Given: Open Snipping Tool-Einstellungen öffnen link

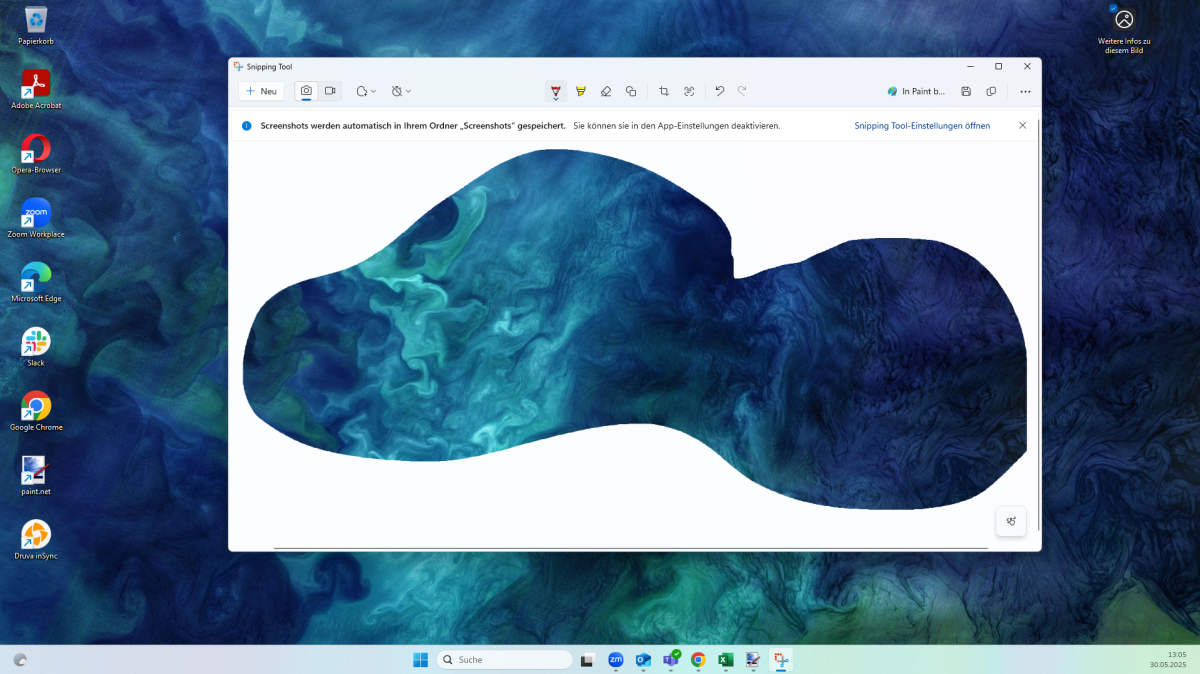Looking at the screenshot, I should [922, 126].
